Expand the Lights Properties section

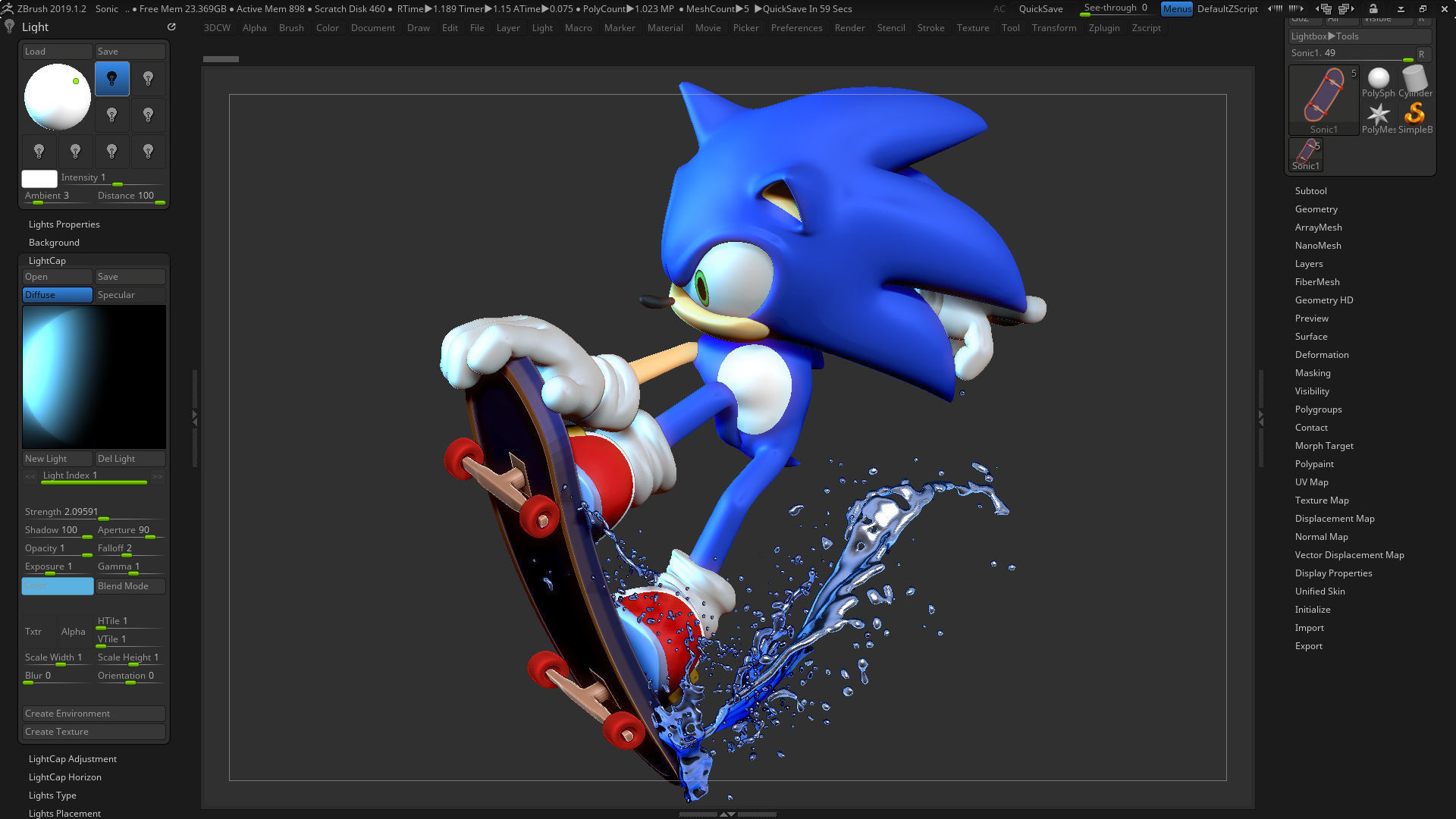[64, 224]
